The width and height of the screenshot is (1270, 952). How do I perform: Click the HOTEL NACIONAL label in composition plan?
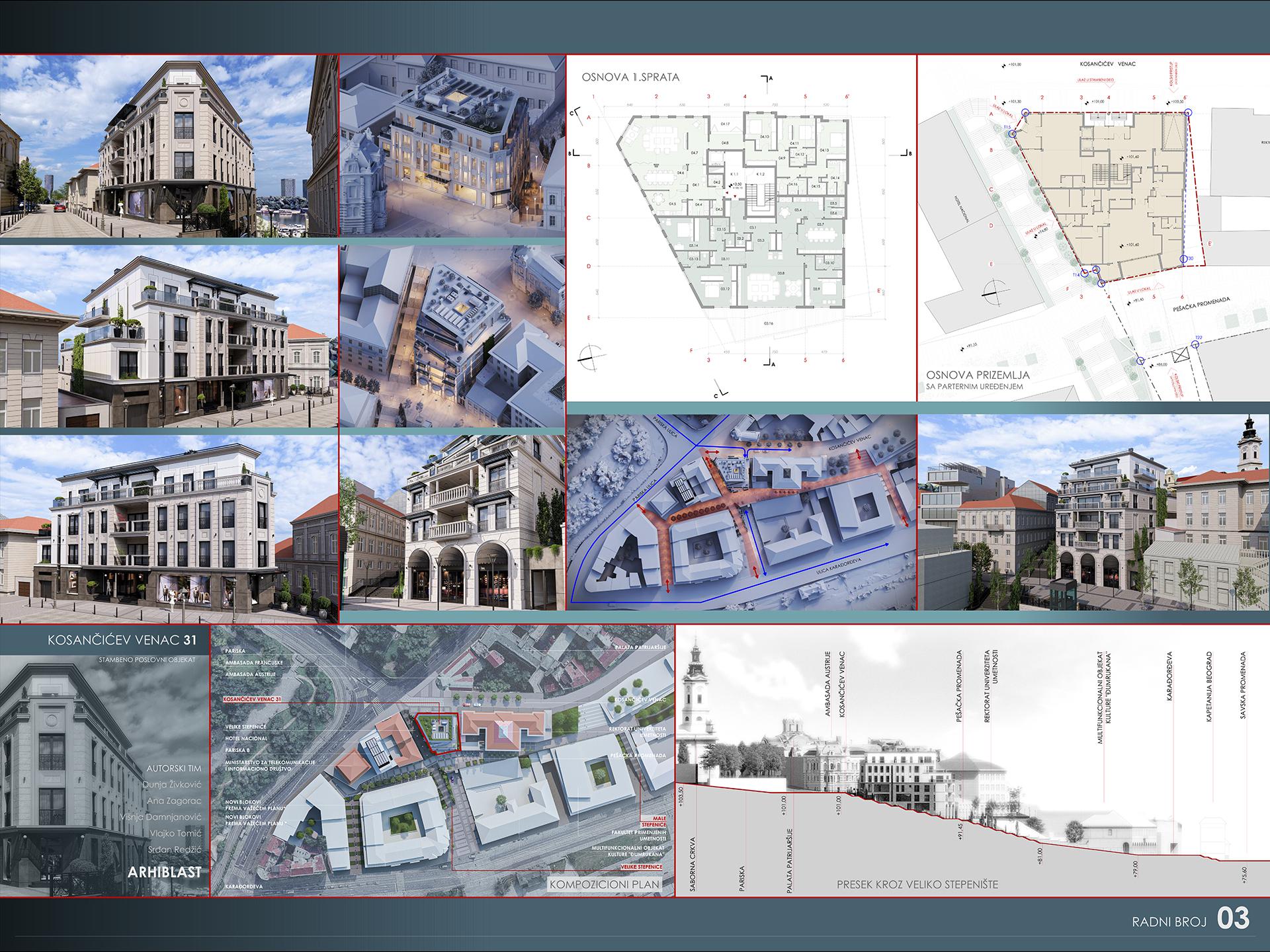point(246,738)
